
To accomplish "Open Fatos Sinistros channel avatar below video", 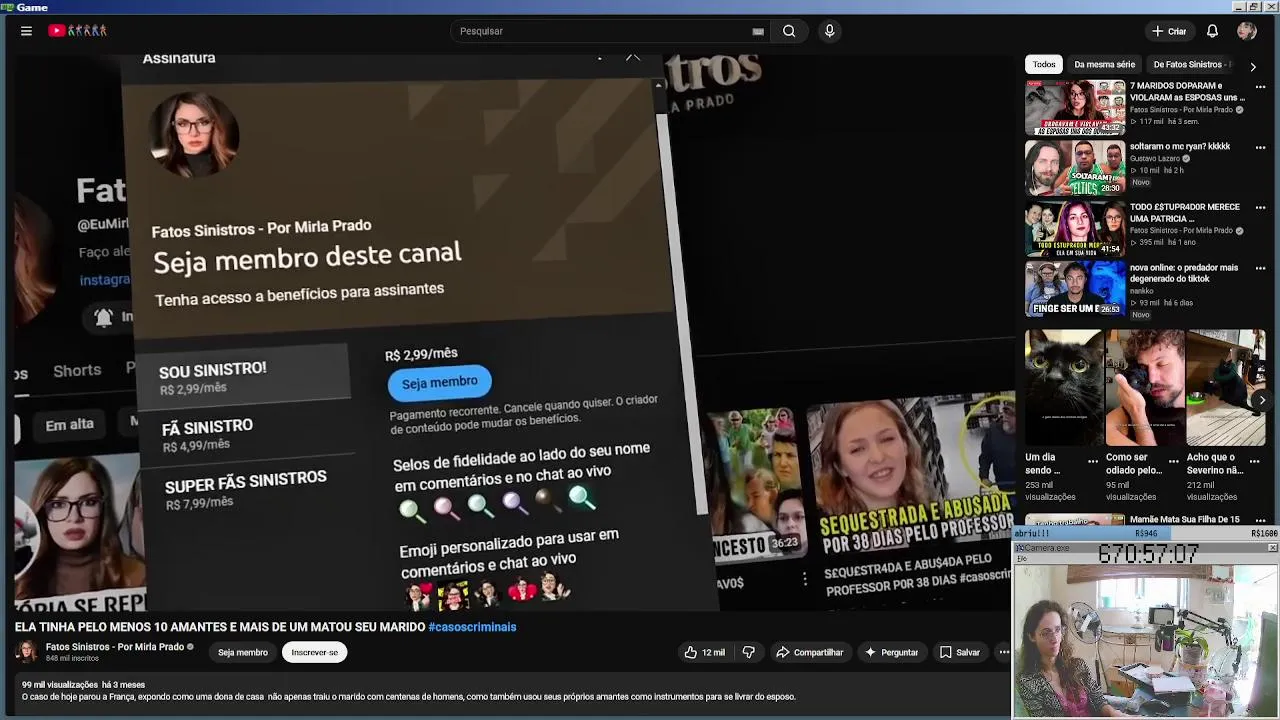I will [27, 652].
